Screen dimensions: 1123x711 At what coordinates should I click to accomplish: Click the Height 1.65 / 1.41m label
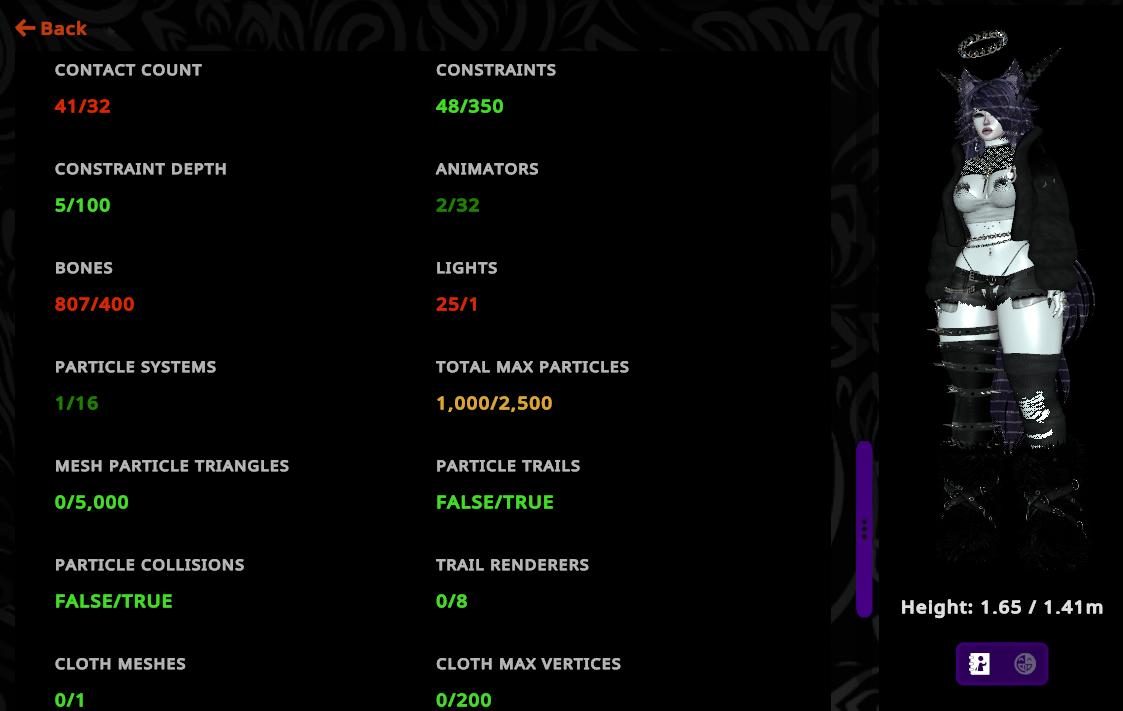[x=1002, y=607]
